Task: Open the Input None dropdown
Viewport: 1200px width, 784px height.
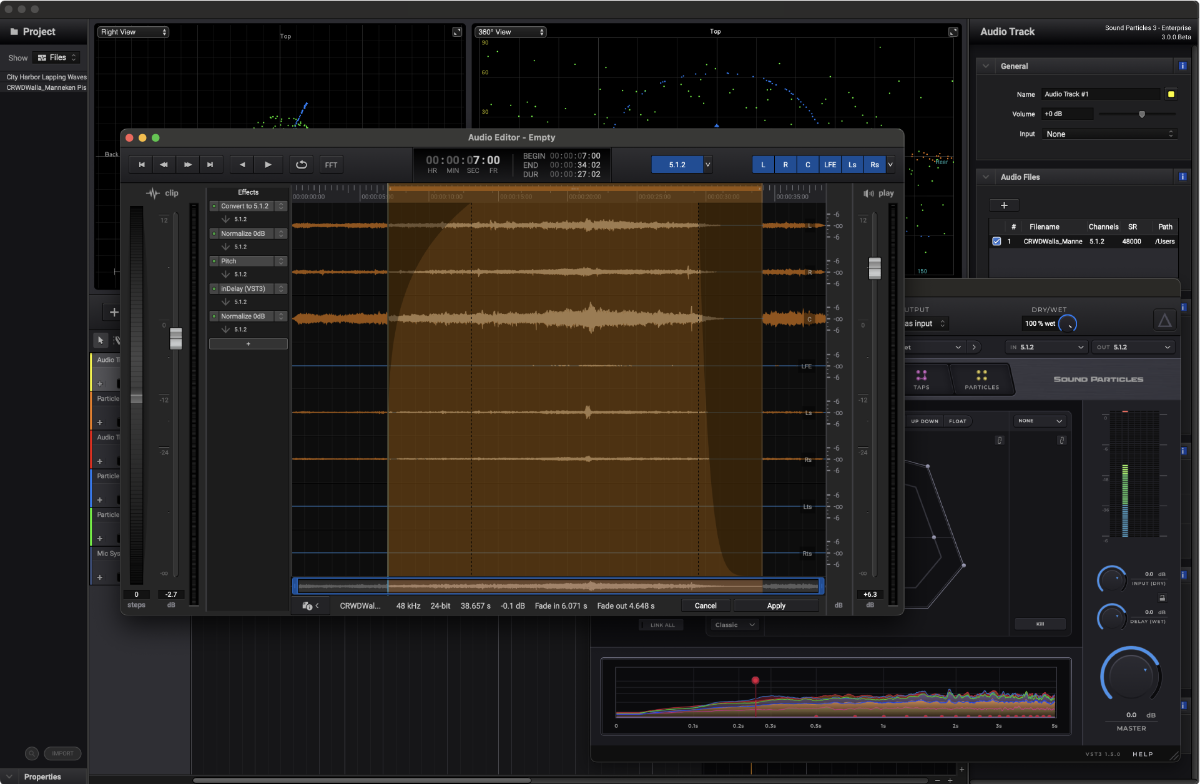Action: point(1110,133)
